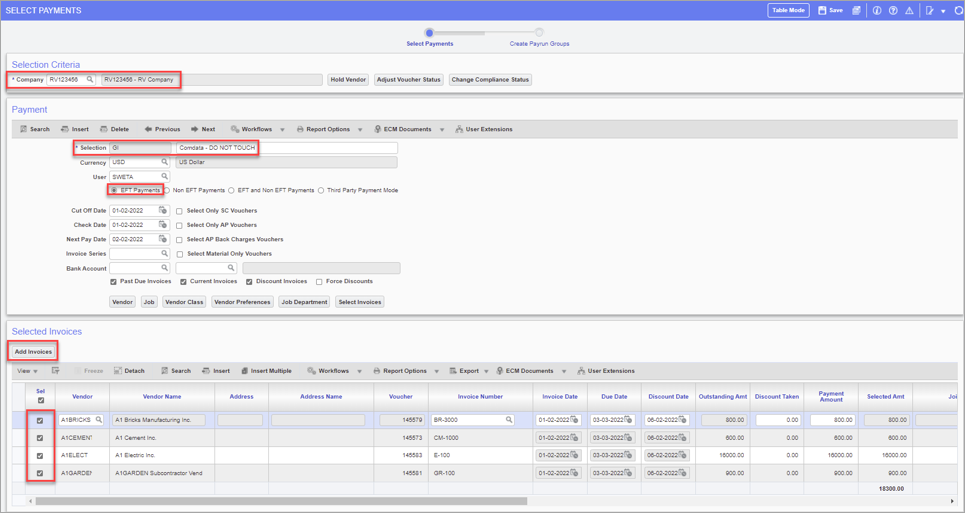Click the horizontal scrollbar under invoices table
965x513 pixels.
coord(281,501)
